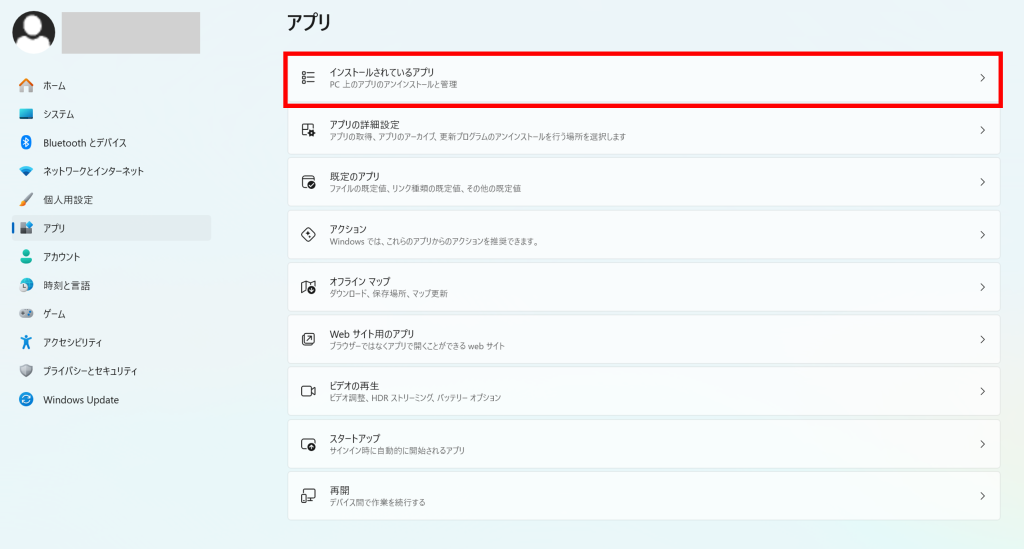Image resolution: width=1024 pixels, height=549 pixels.
Task: Open the アプリの詳細設定 row
Action: point(643,130)
